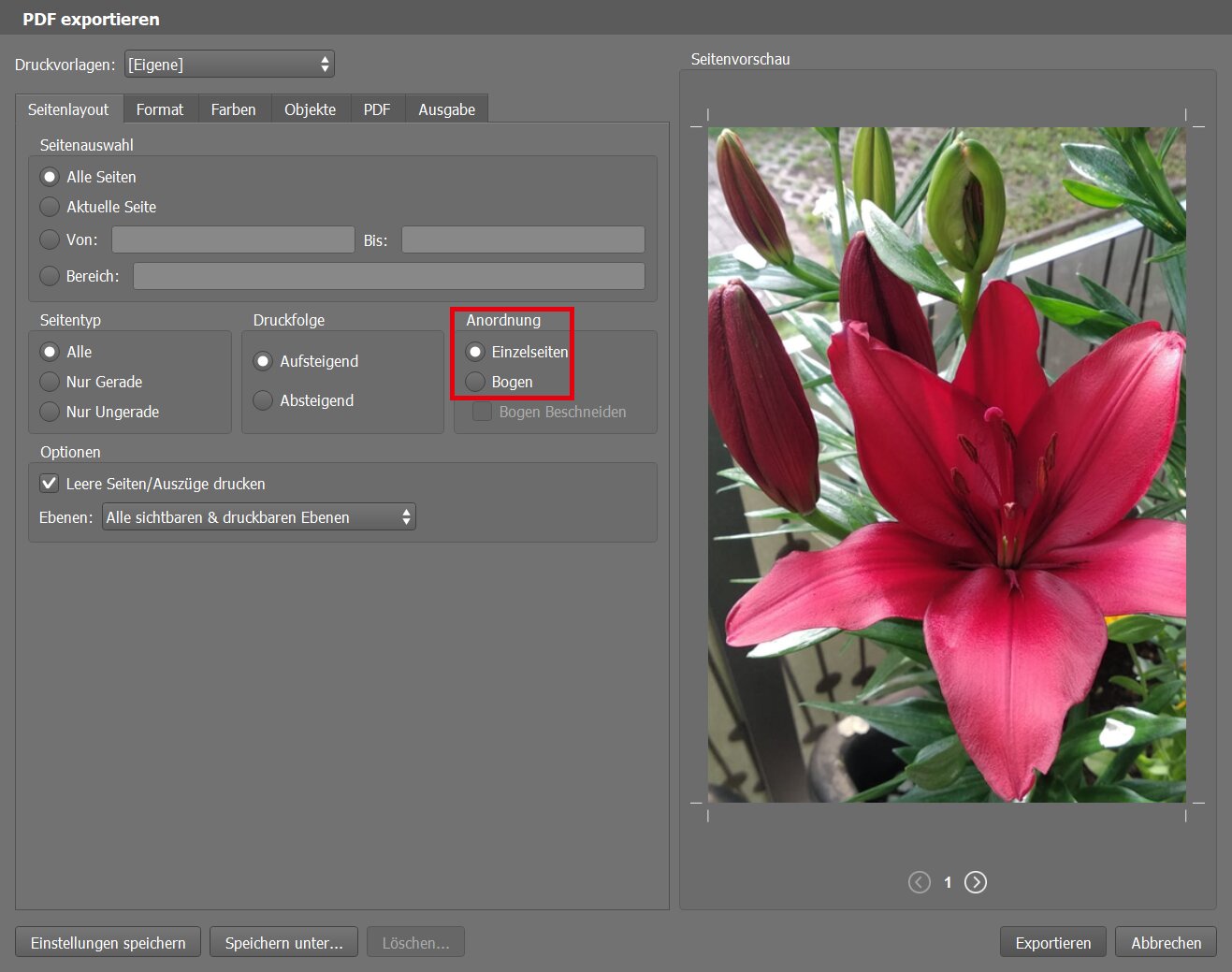Open the Druckvorlagen dropdown
Viewport: 1232px width, 972px height.
pyautogui.click(x=229, y=65)
